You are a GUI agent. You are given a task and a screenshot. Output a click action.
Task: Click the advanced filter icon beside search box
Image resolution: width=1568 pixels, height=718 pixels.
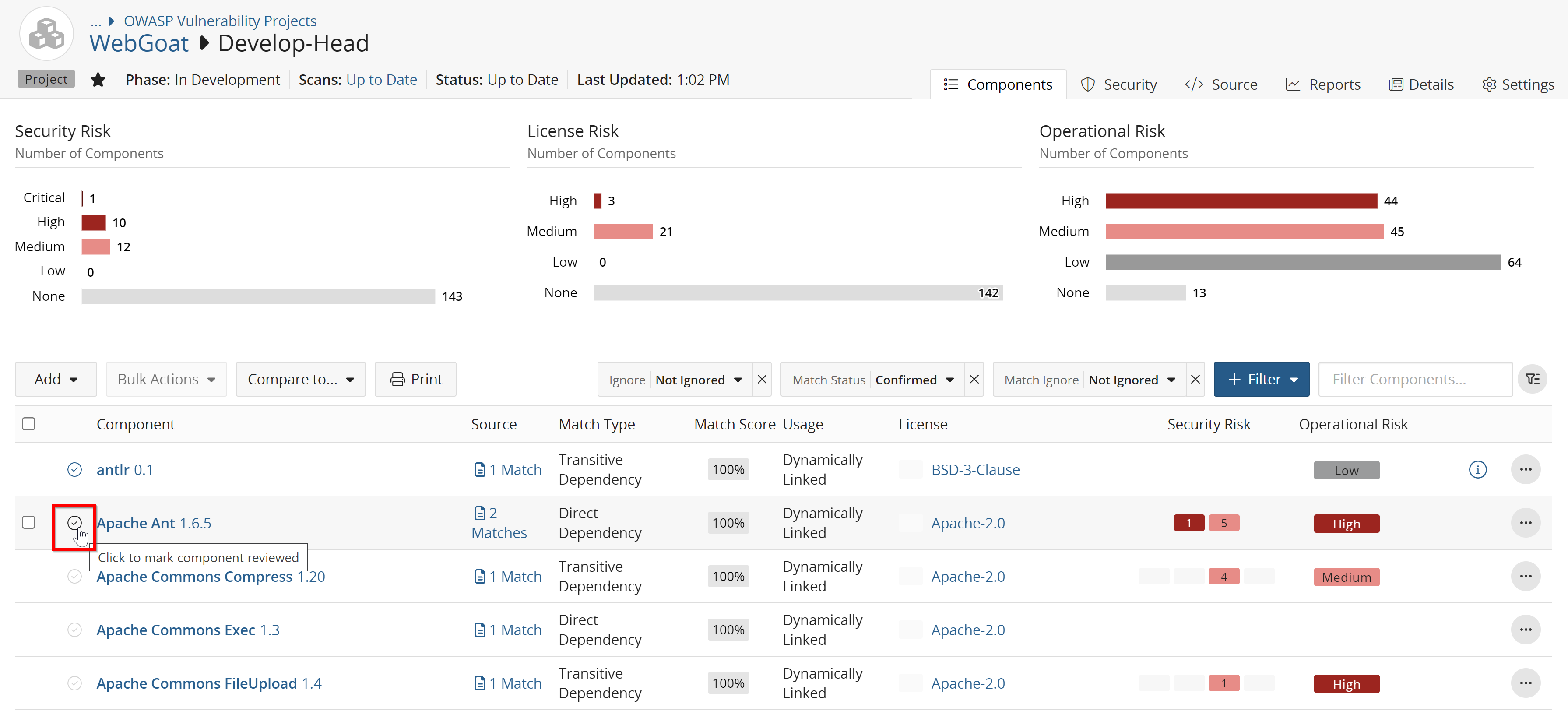(1532, 380)
